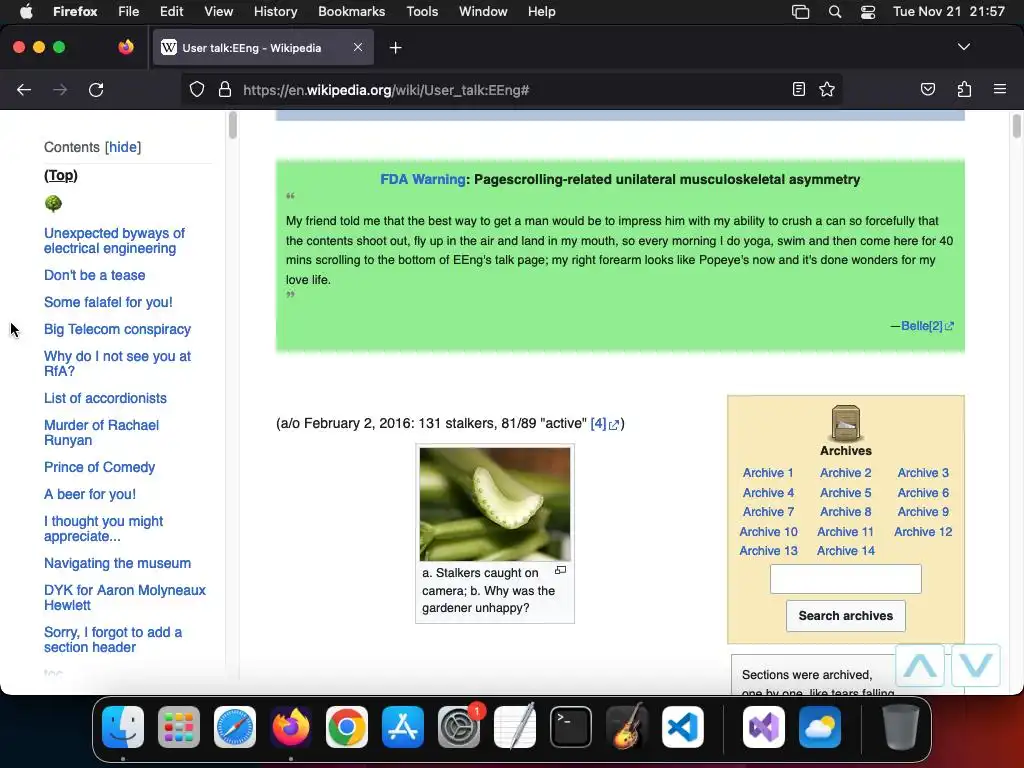The height and width of the screenshot is (768, 1024).
Task: Close the User talk:EEng tab
Action: (358, 47)
